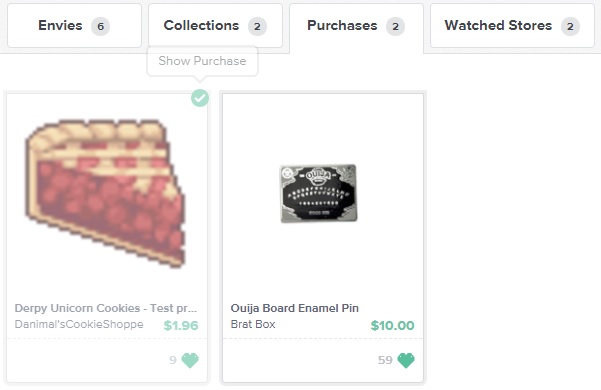Click the Purchases count badge
601x390 pixels.
(x=395, y=26)
